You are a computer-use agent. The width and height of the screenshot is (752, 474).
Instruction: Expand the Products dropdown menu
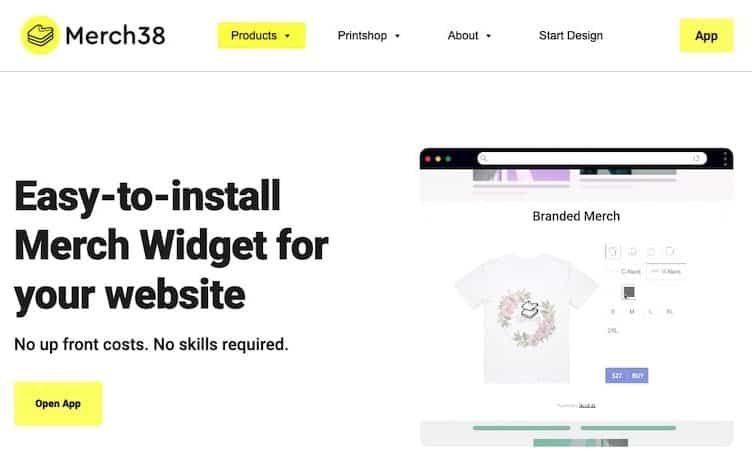(x=261, y=36)
